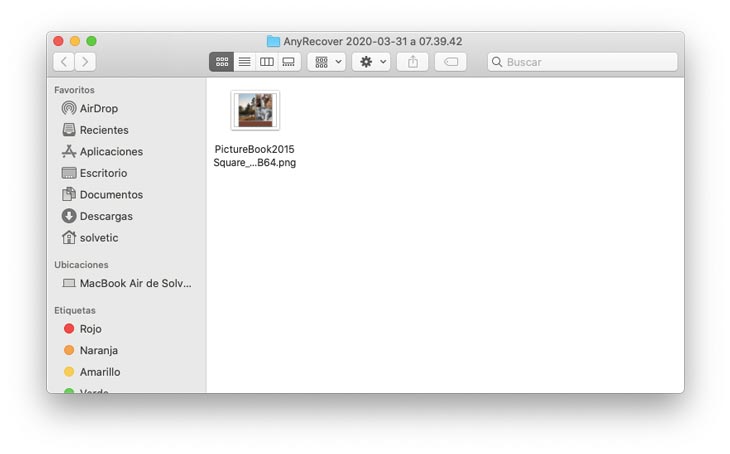Click the Escritorio desktop icon
This screenshot has height=454, width=730.
click(x=69, y=173)
